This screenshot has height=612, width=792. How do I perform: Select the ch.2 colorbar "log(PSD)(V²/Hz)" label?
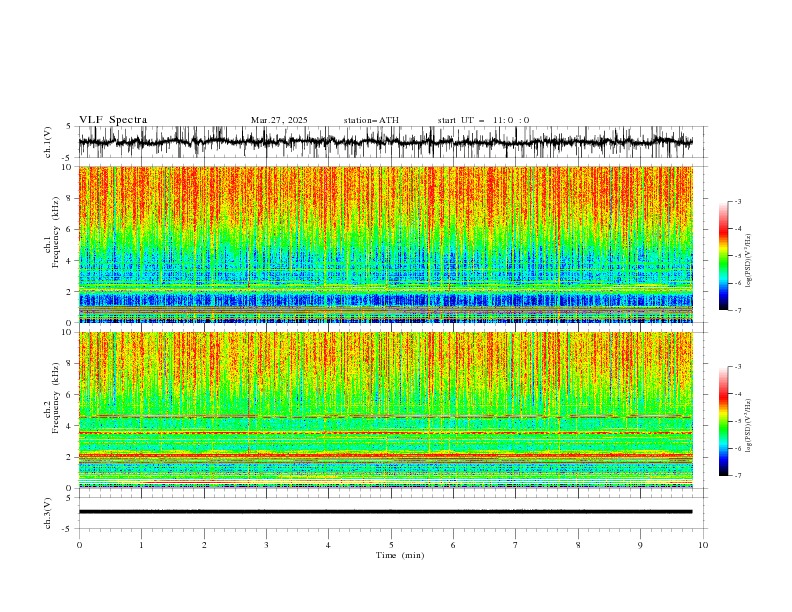(749, 426)
